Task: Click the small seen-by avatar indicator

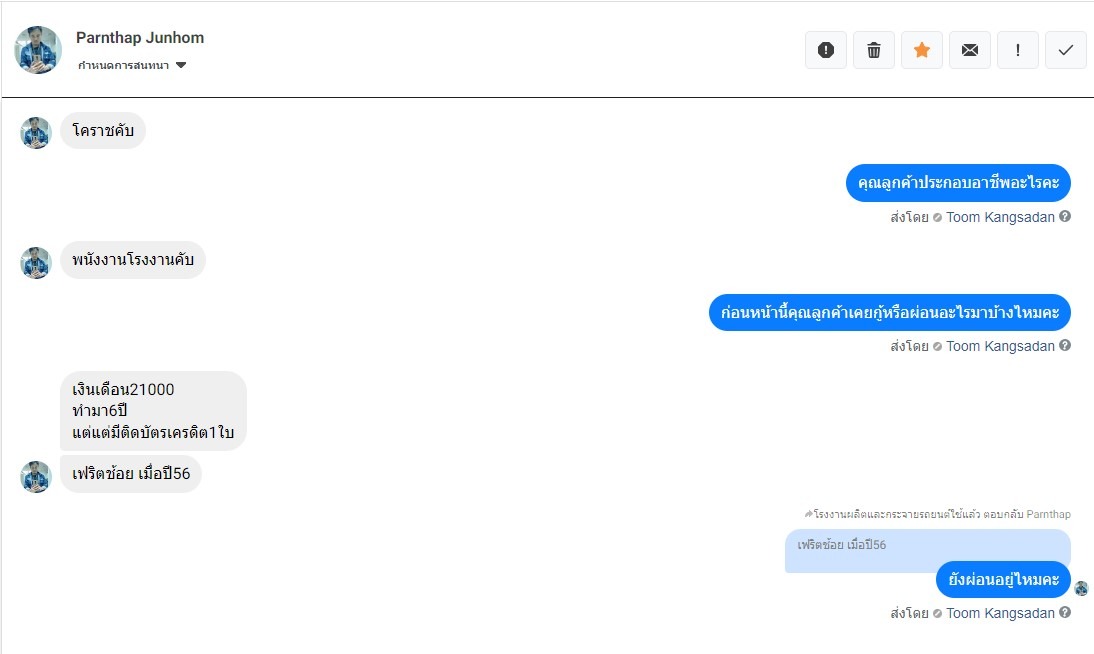Action: 1081,589
